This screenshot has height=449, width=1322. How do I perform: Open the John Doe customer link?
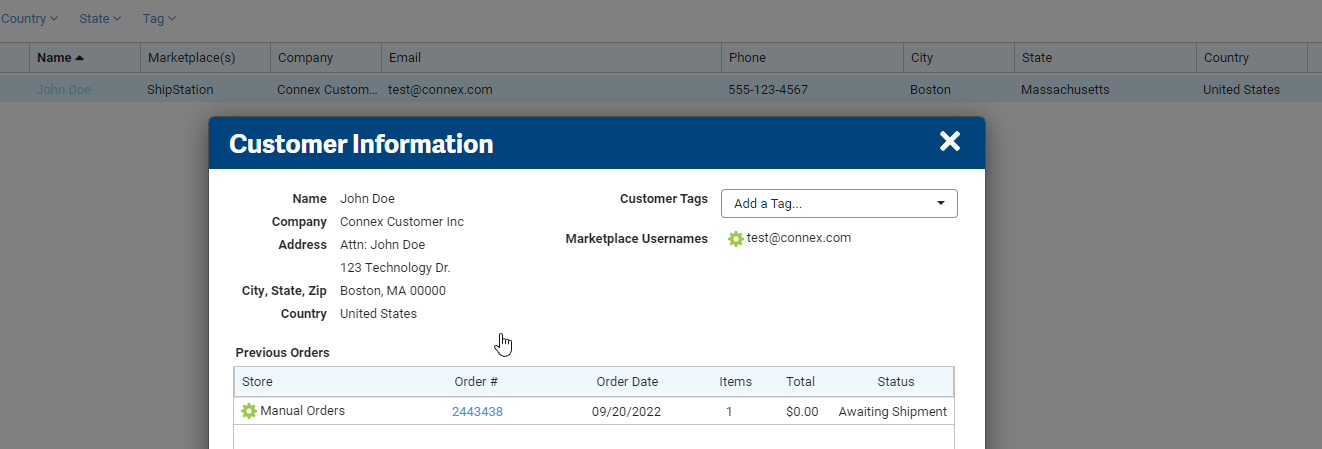coord(63,89)
